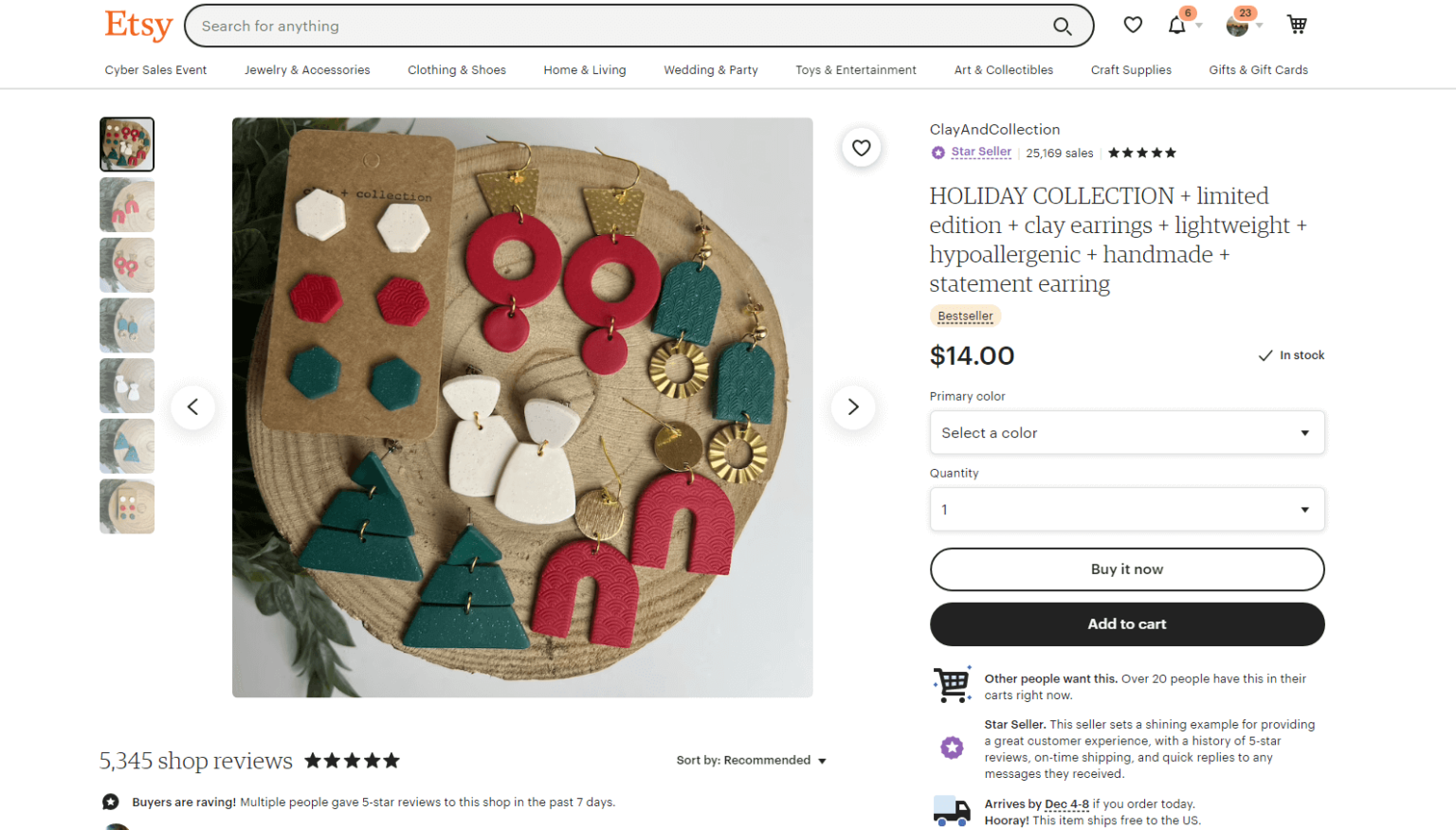This screenshot has width=1456, height=830.
Task: Open the shopping cart icon
Action: tap(1297, 25)
